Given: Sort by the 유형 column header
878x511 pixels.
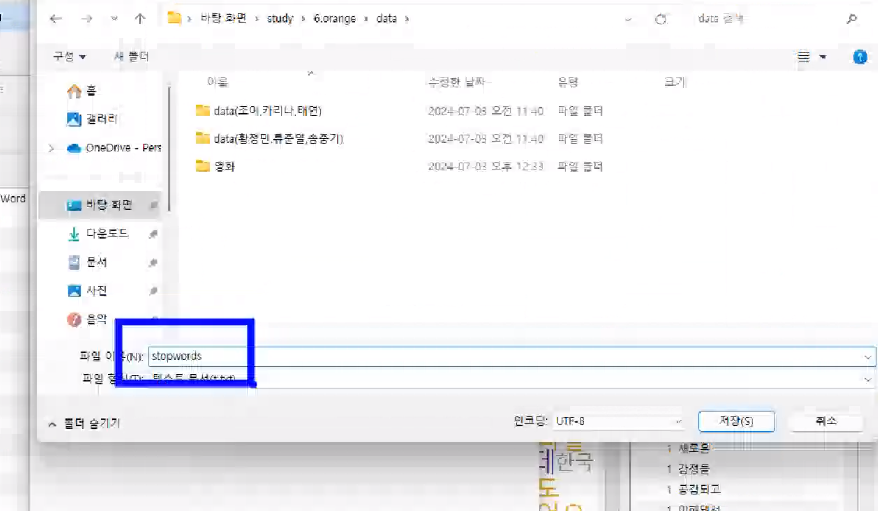Looking at the screenshot, I should (x=567, y=82).
